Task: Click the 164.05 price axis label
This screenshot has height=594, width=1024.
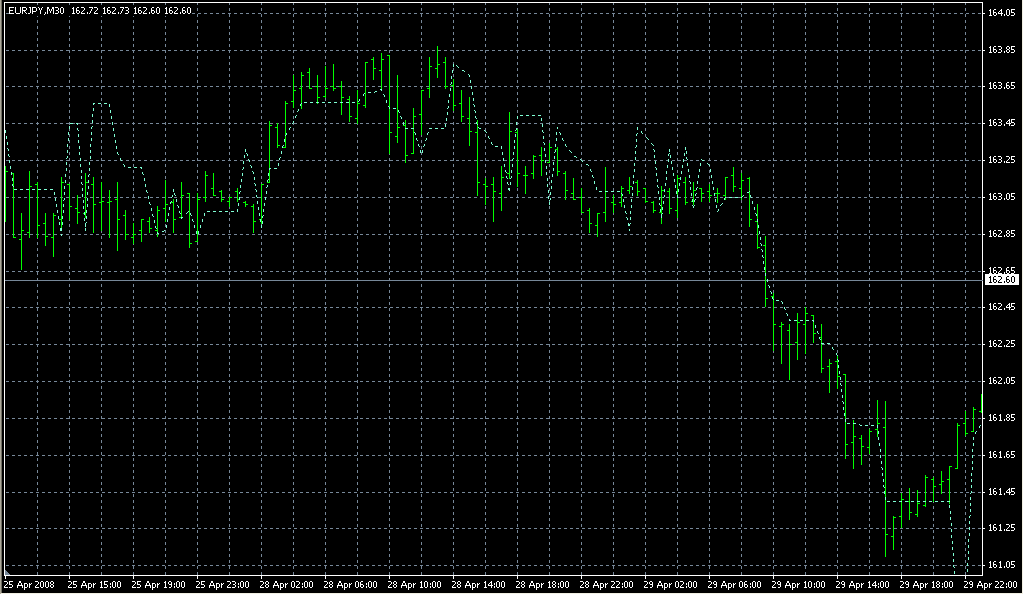Action: 1001,13
